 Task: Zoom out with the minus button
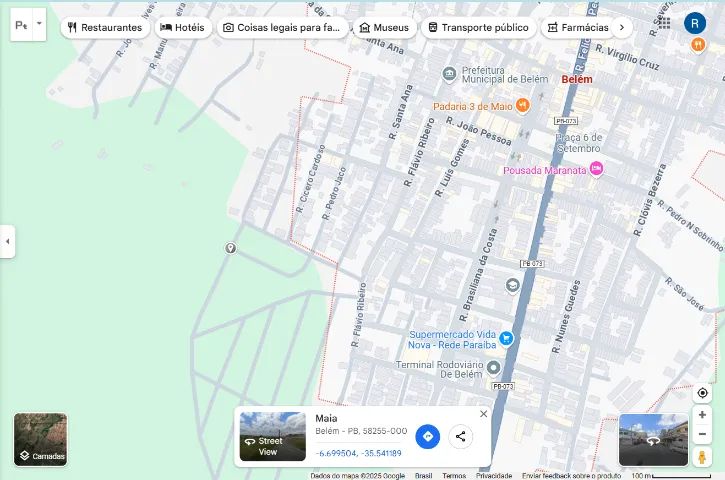[x=702, y=434]
